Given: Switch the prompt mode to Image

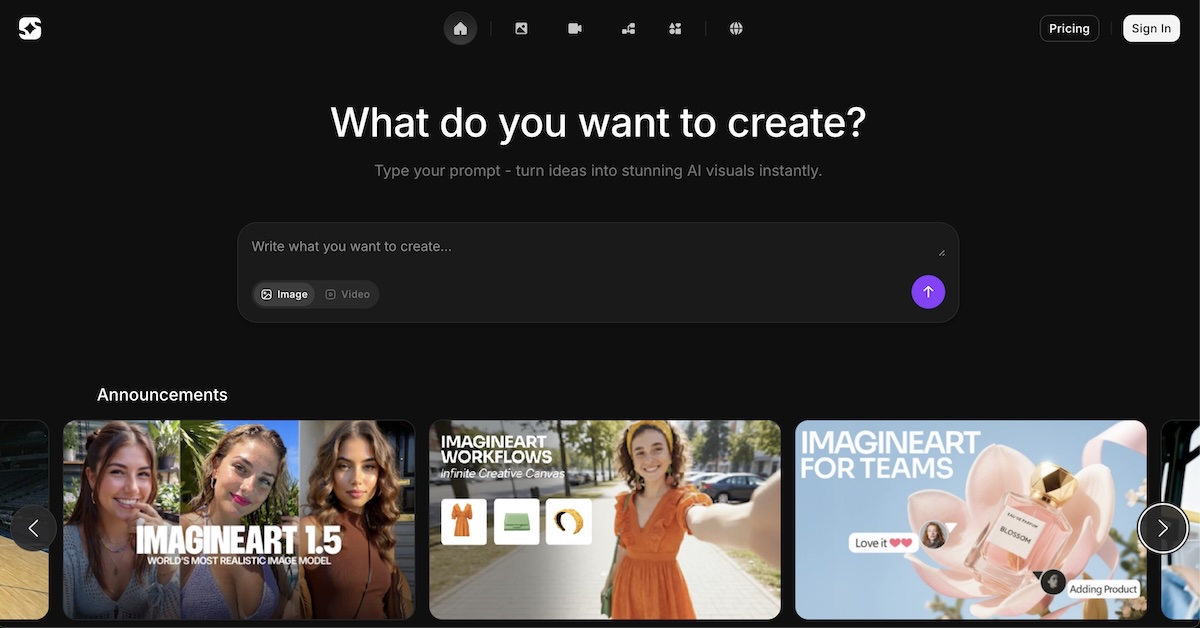Looking at the screenshot, I should tap(284, 294).
